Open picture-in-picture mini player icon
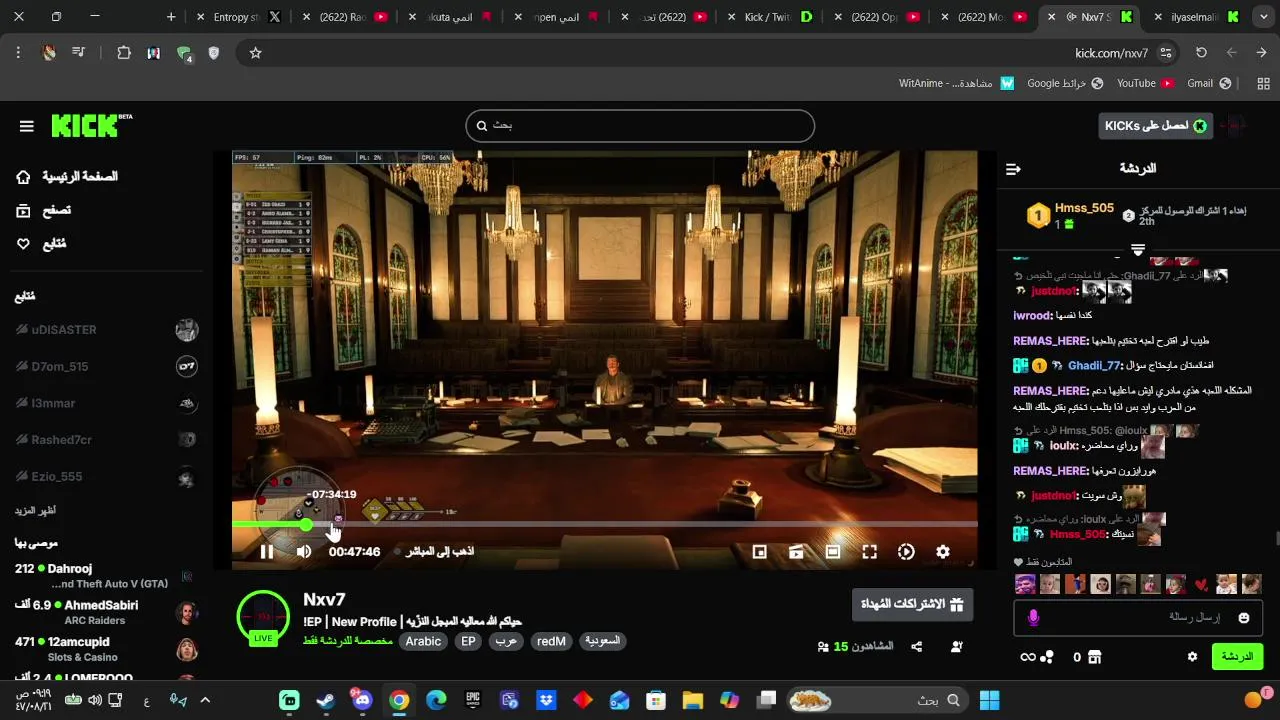 coord(760,552)
